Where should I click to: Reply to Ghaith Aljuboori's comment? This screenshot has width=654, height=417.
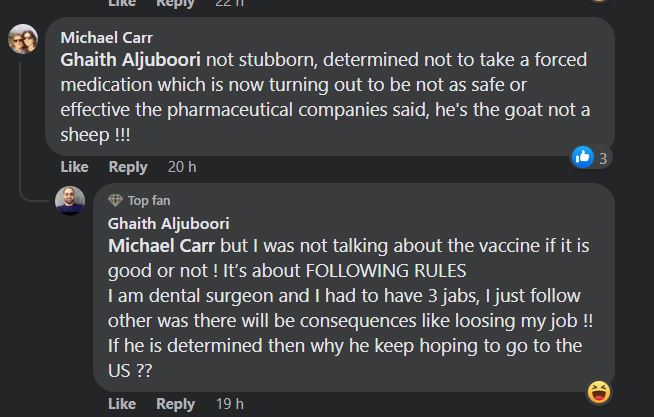175,404
